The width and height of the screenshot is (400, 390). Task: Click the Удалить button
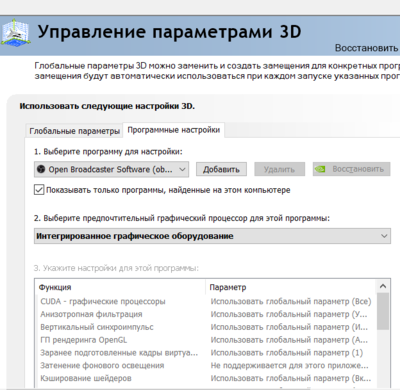pos(279,169)
